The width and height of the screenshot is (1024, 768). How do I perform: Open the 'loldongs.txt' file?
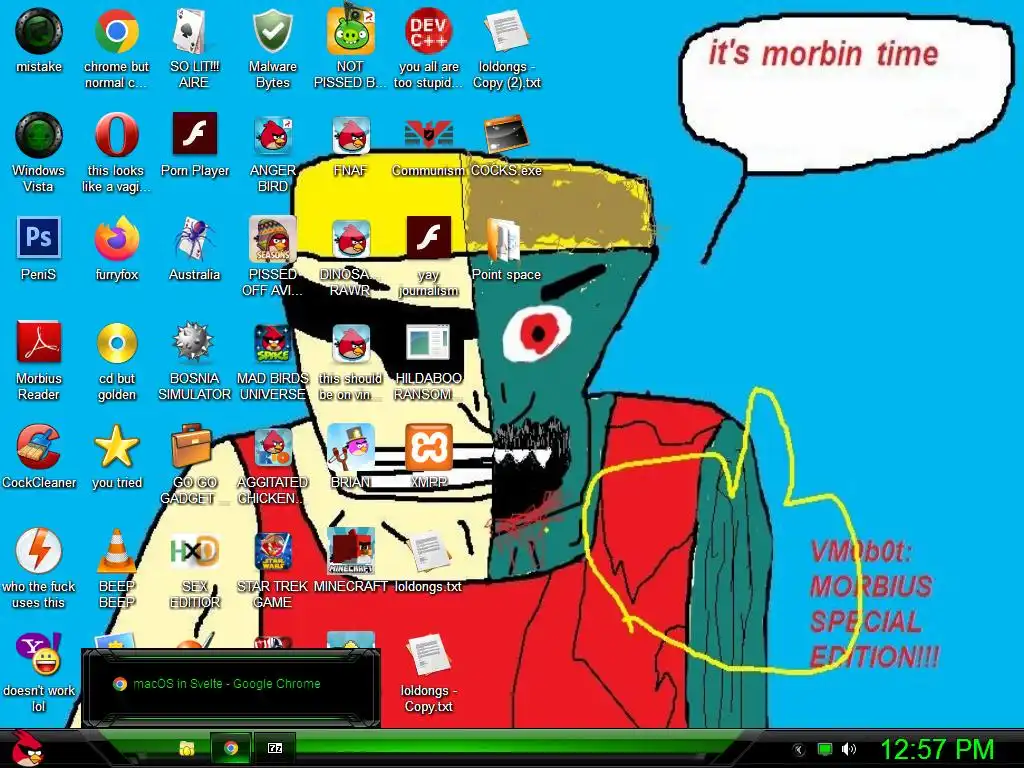(x=428, y=552)
